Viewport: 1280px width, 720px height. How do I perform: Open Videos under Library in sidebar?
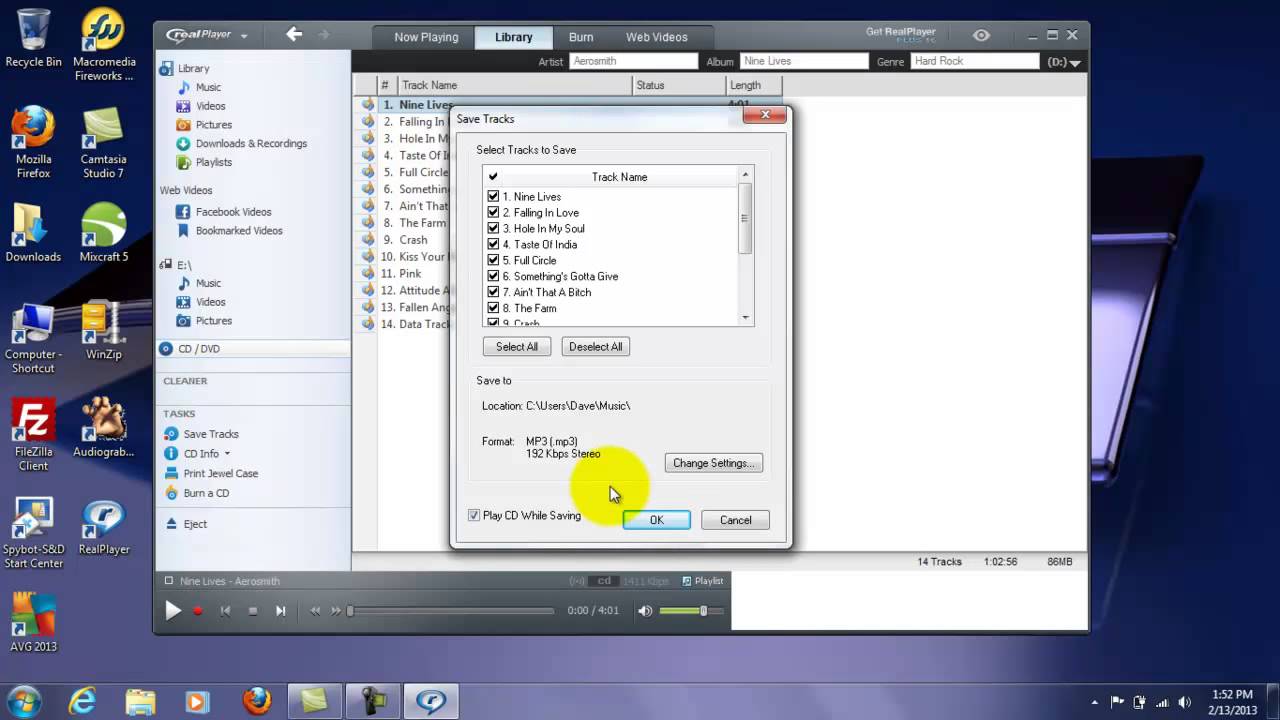(210, 106)
